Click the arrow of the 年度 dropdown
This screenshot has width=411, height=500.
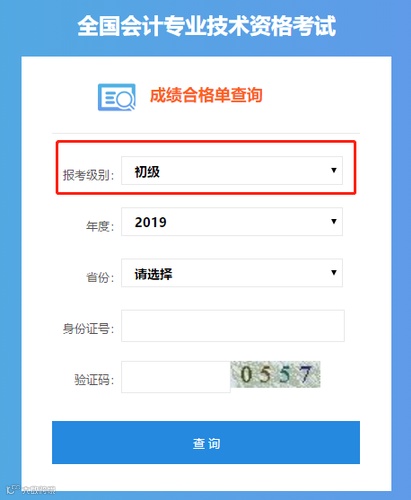[334, 221]
